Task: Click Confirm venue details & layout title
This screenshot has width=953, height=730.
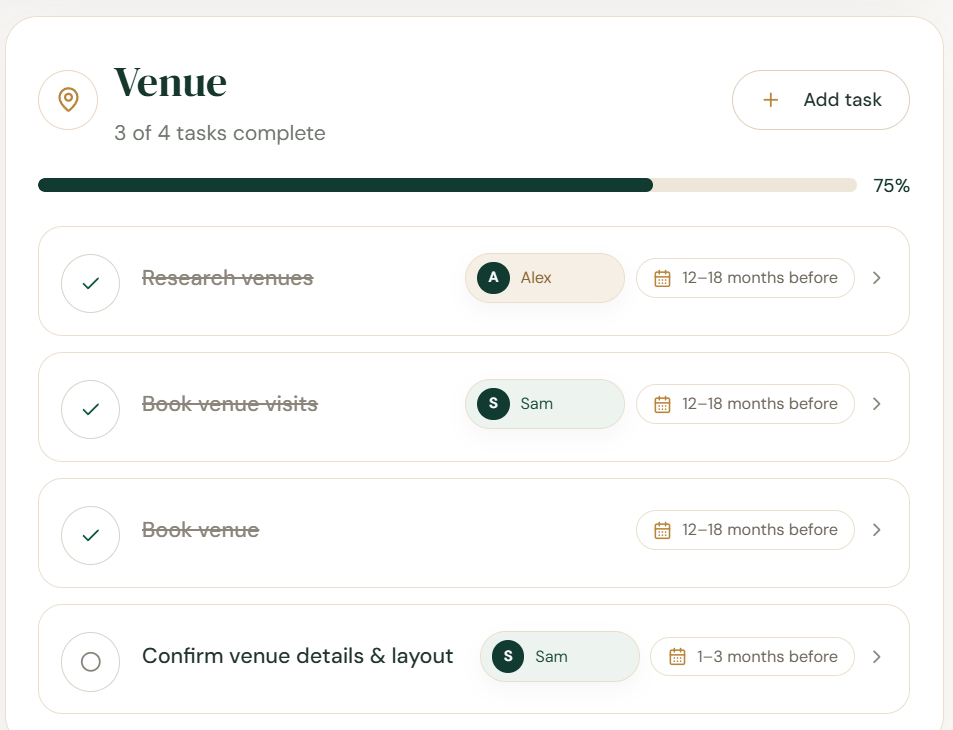Action: click(x=298, y=656)
